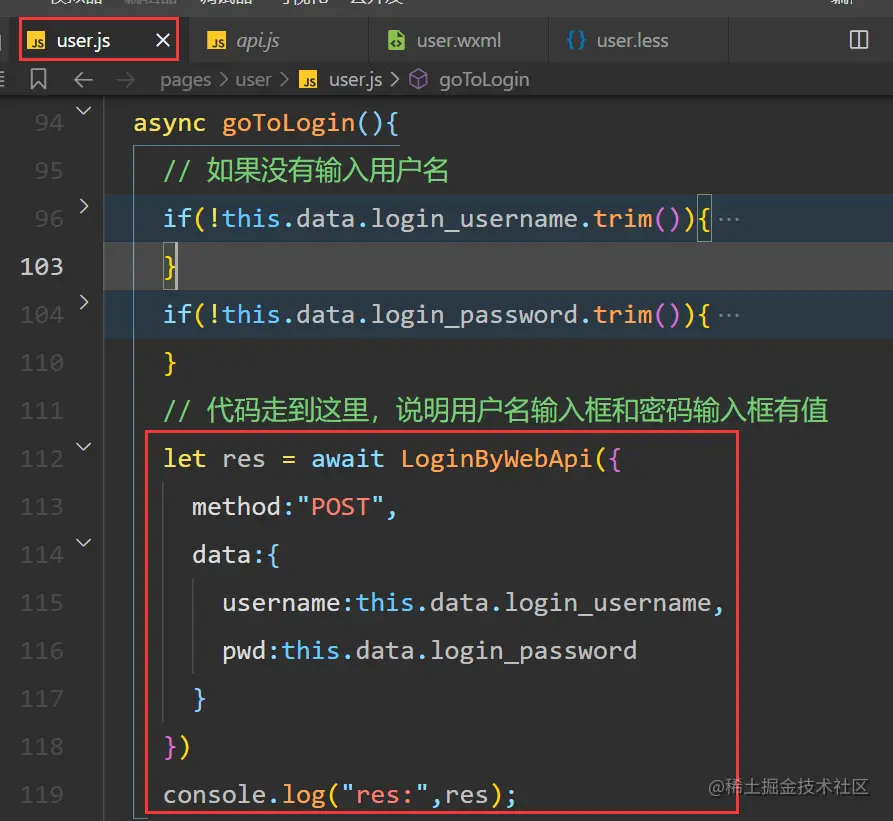The height and width of the screenshot is (821, 893).
Task: Click the login_password text on line 116
Action: (x=533, y=651)
